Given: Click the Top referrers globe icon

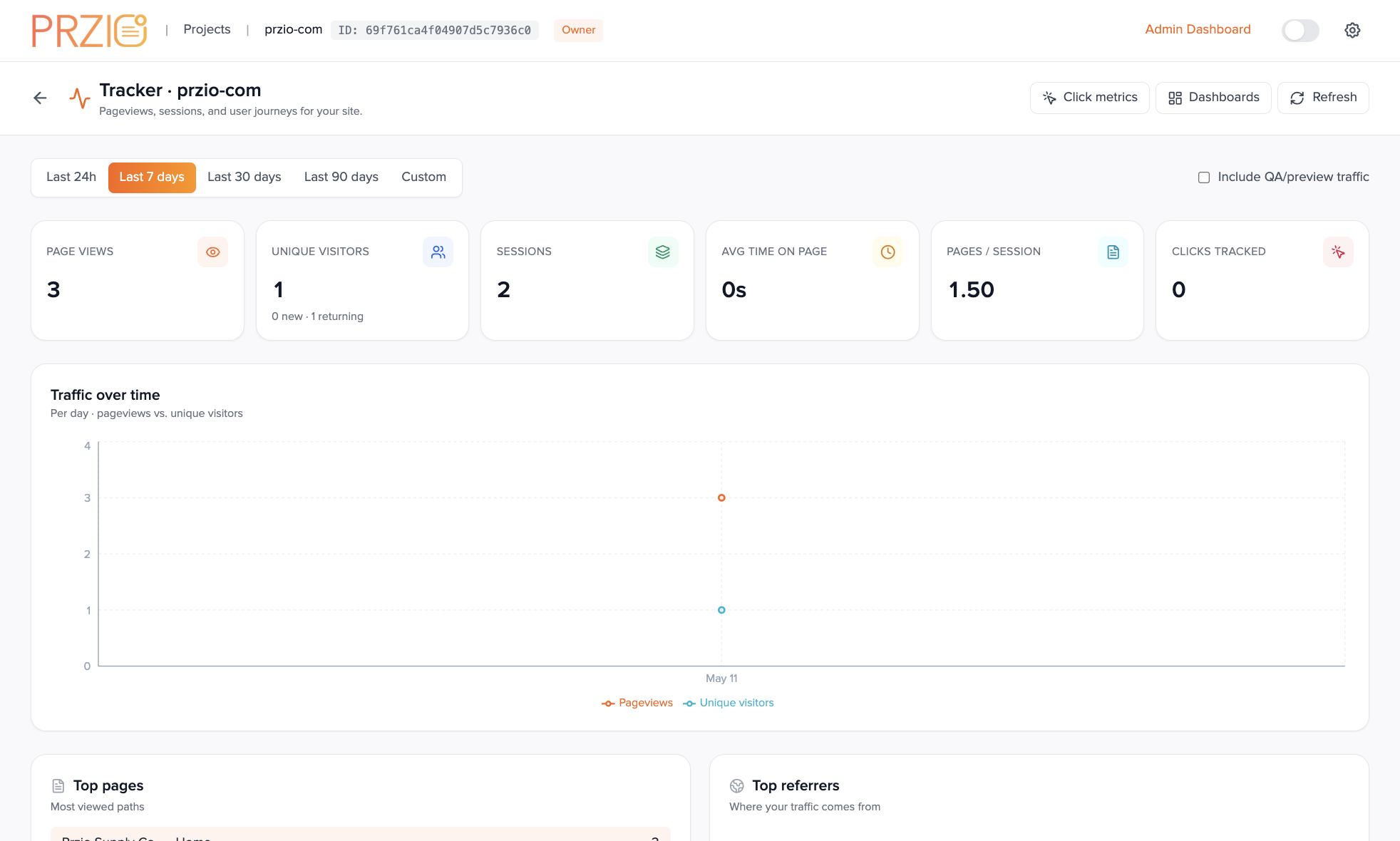Looking at the screenshot, I should (737, 785).
